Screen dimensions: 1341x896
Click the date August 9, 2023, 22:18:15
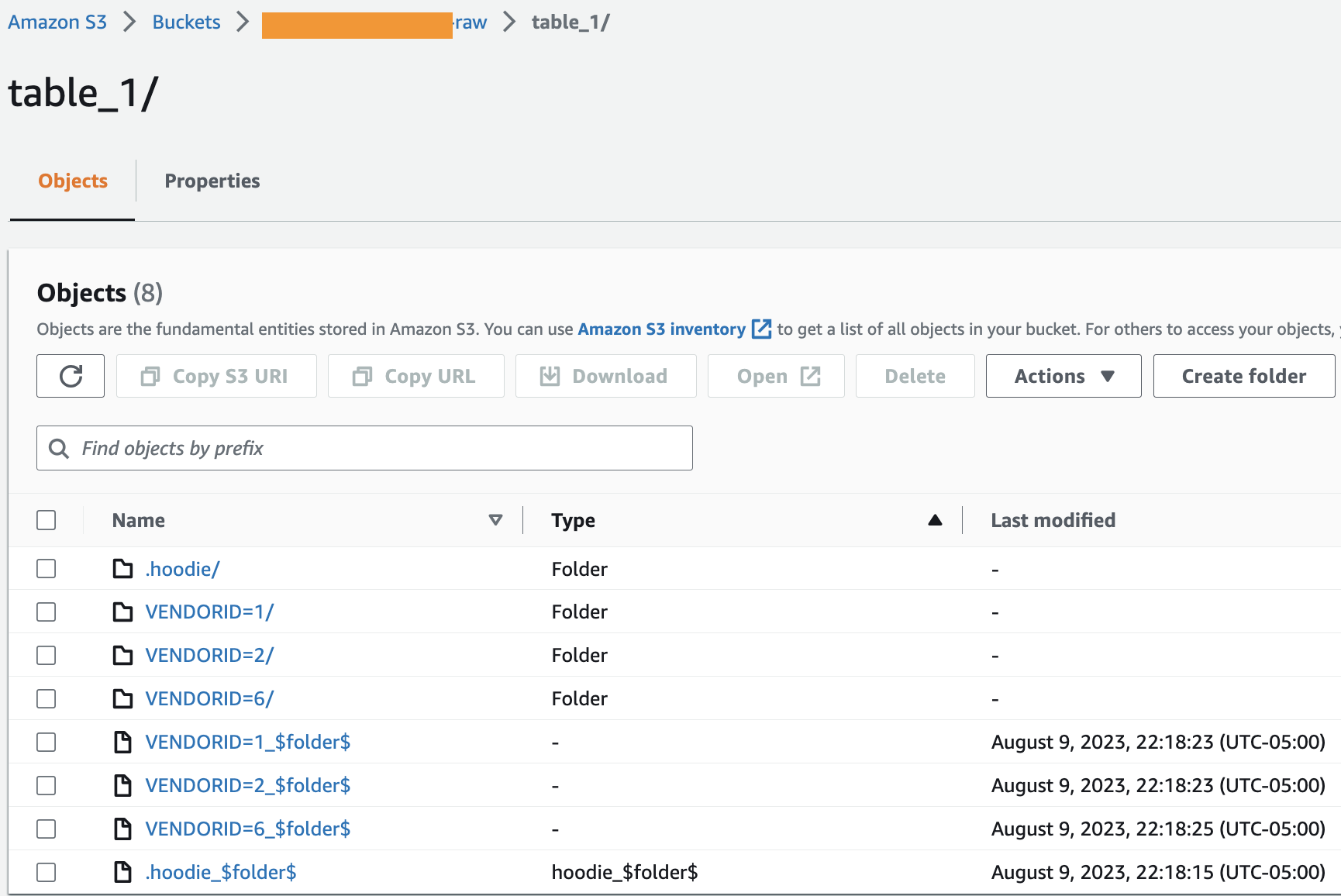point(1158,873)
